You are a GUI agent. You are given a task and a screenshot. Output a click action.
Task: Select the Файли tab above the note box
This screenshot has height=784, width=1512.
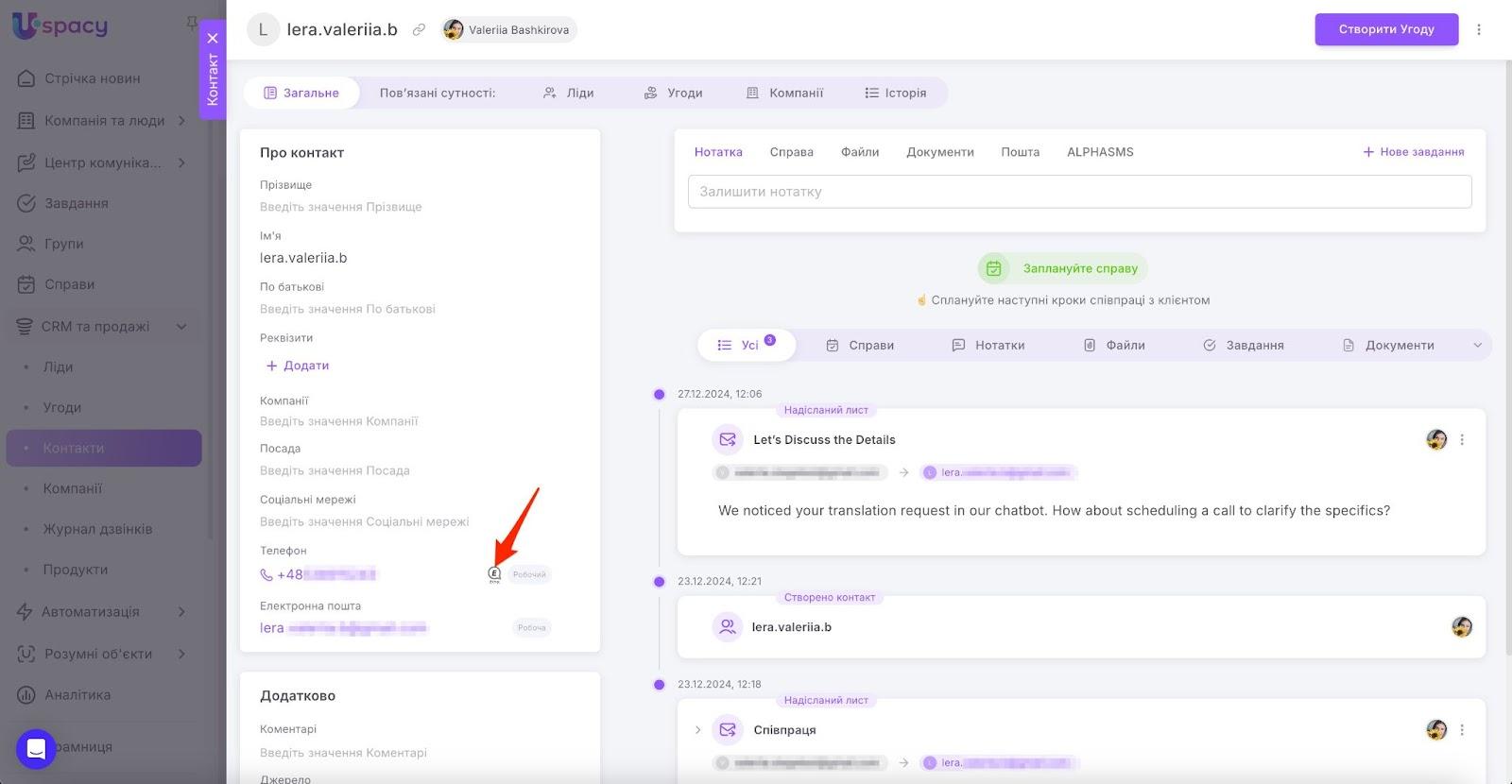tap(860, 152)
